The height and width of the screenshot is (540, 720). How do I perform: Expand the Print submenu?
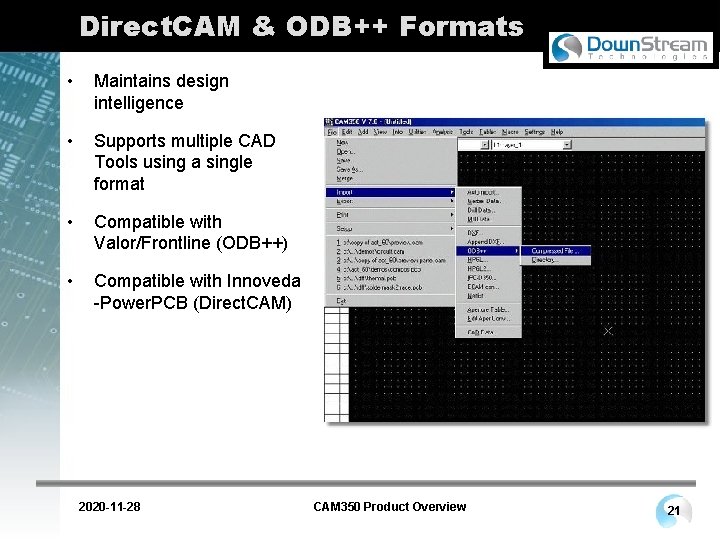coord(391,214)
